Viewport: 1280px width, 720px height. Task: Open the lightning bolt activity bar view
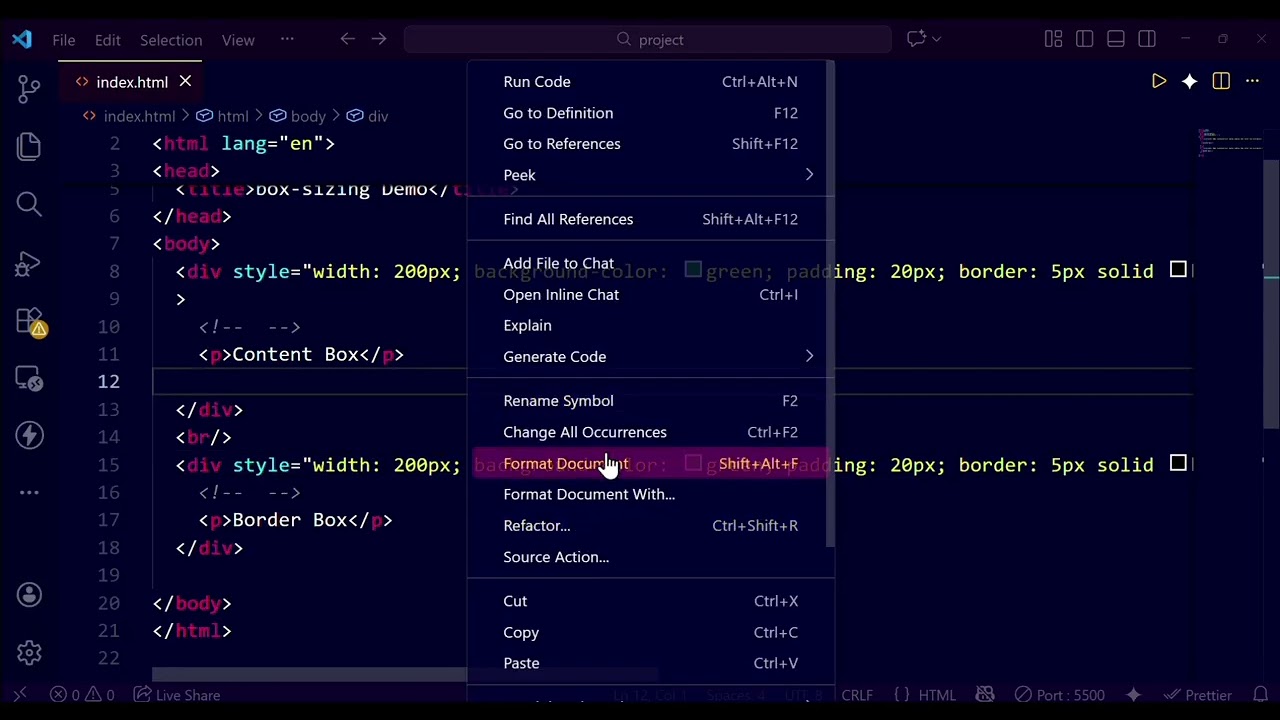29,435
